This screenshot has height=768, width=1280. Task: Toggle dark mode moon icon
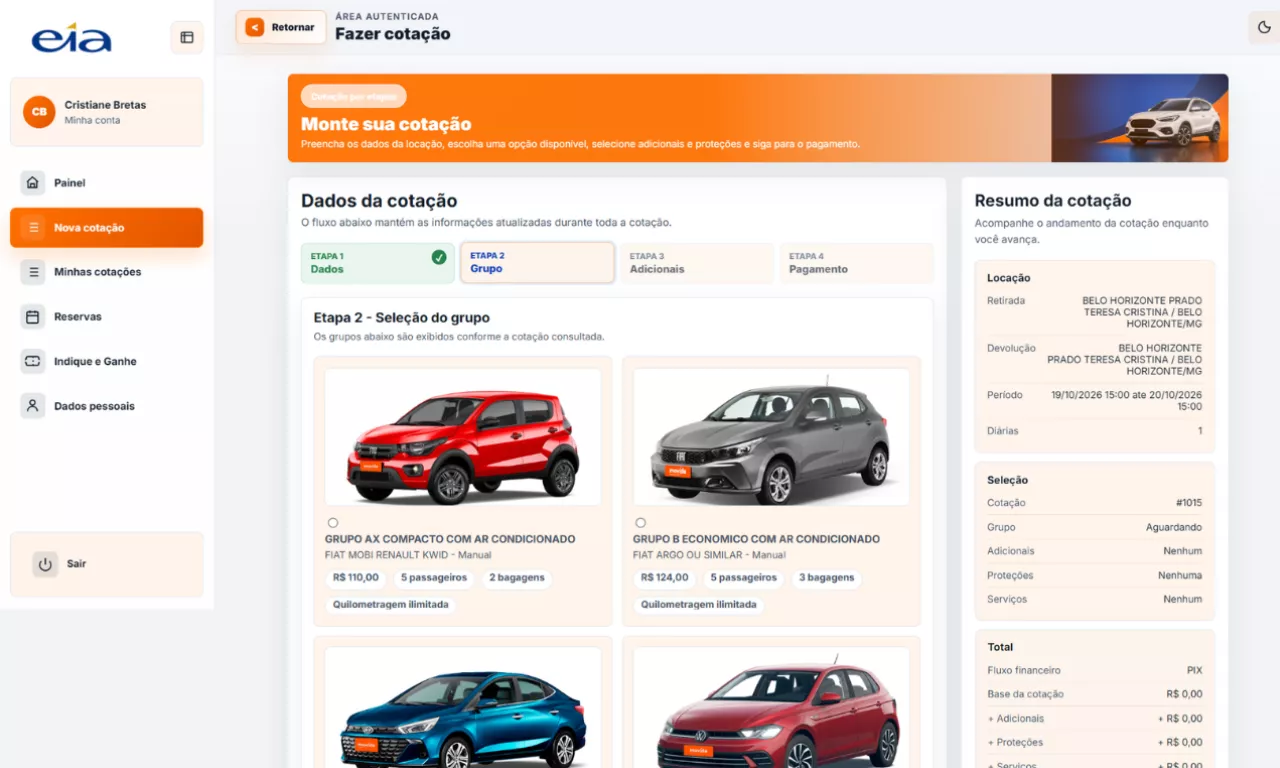[1264, 28]
